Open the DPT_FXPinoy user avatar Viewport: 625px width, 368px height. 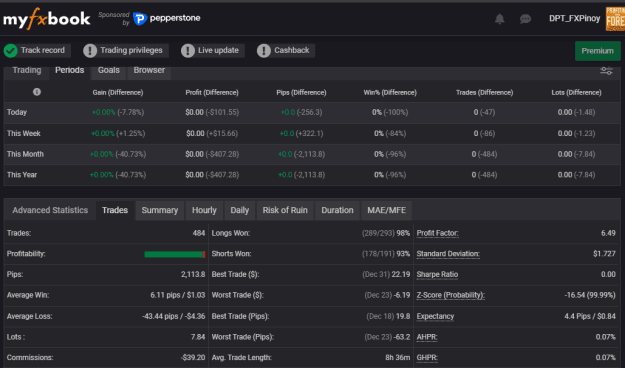(615, 19)
